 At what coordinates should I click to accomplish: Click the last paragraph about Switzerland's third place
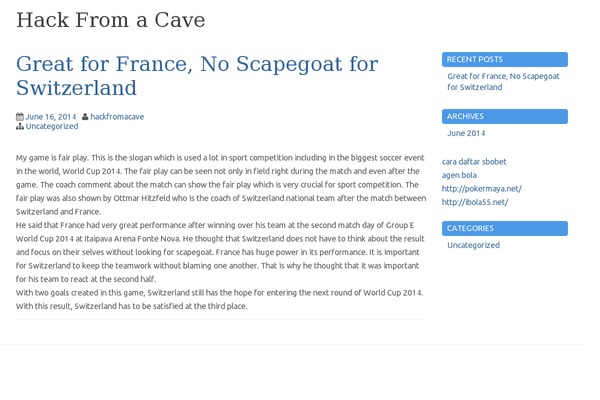(x=219, y=299)
